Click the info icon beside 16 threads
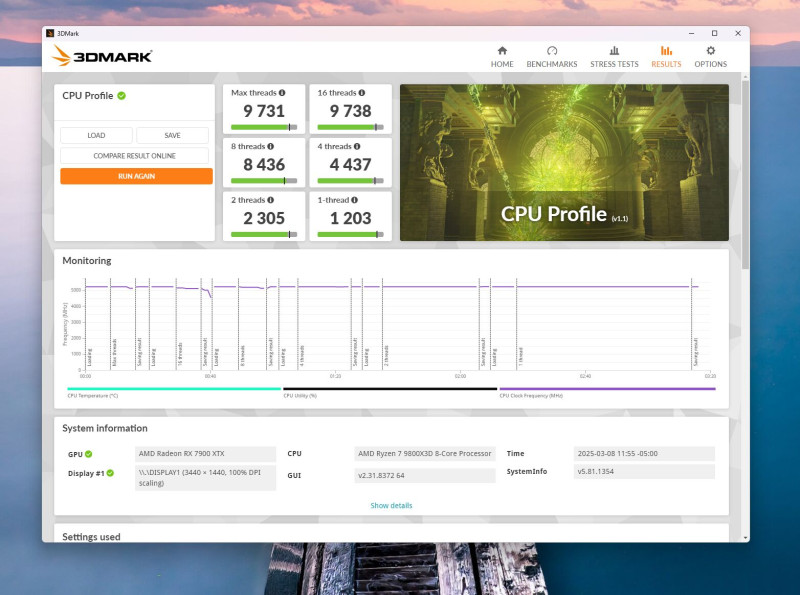This screenshot has height=595, width=800. pyautogui.click(x=362, y=93)
